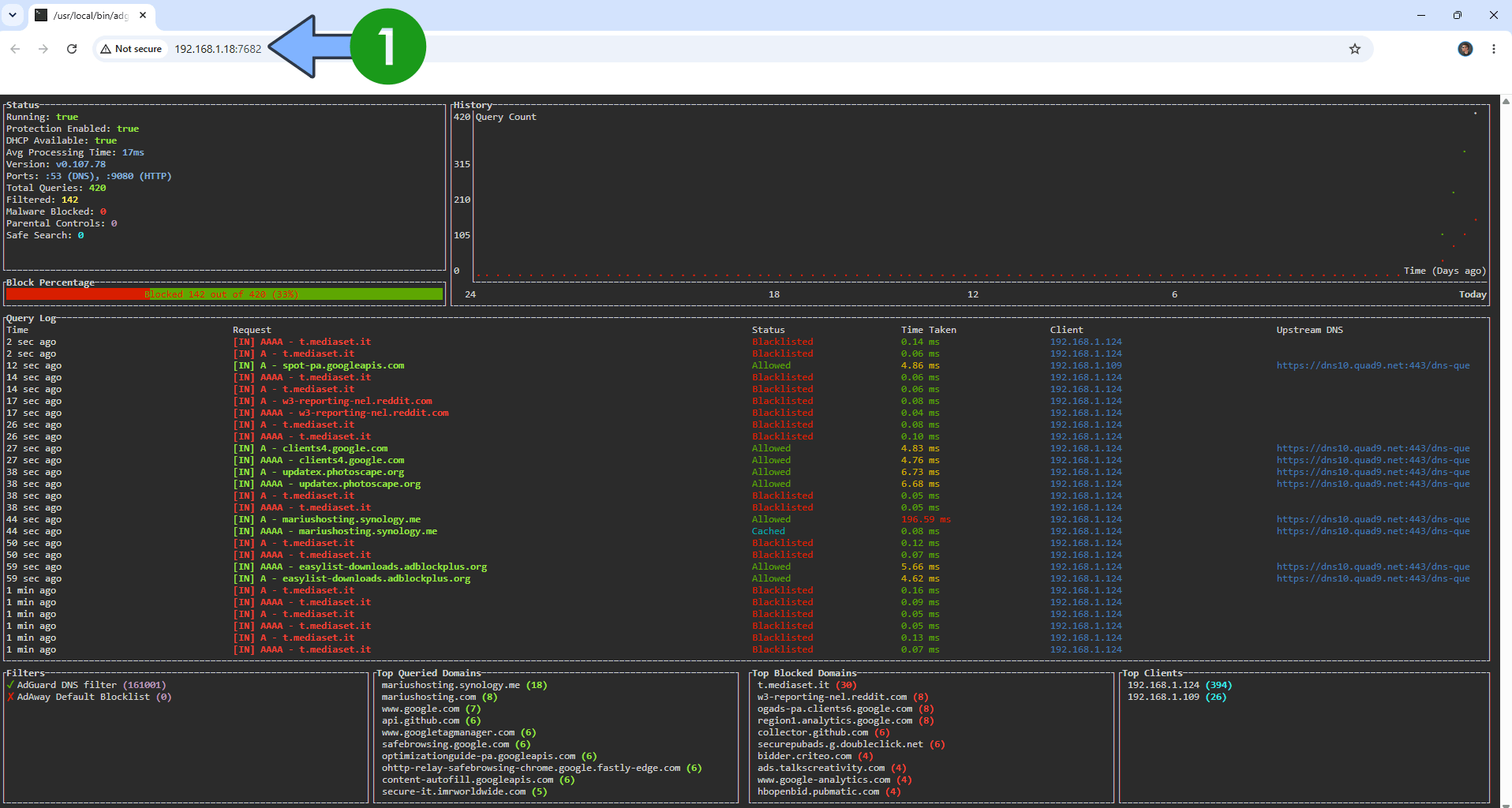Click www.google.com in Top Queried Domains
The width and height of the screenshot is (1512, 808).
point(431,709)
